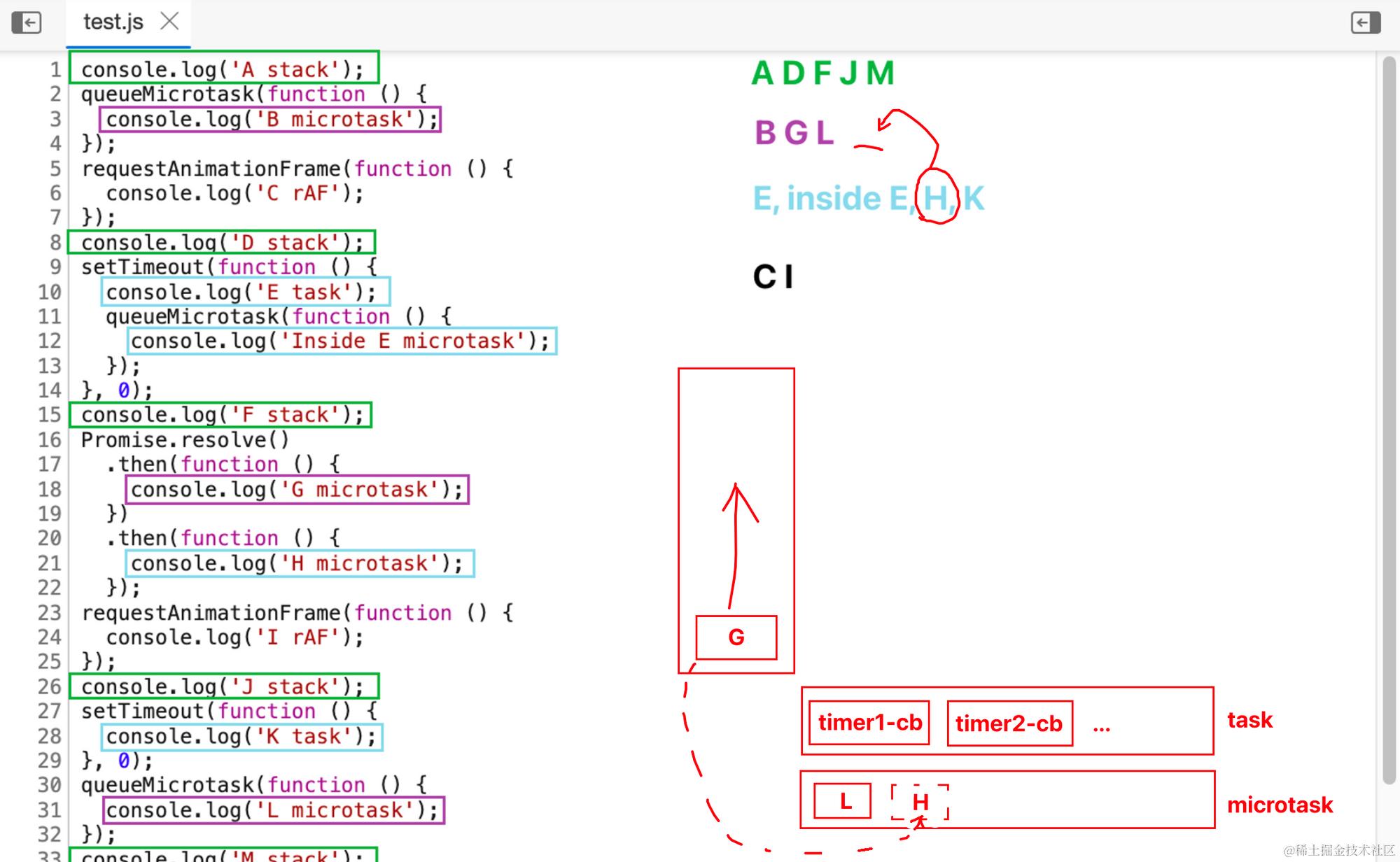Click the requestAnimationFrame call on line 5
The height and width of the screenshot is (862, 1400).
(x=210, y=169)
